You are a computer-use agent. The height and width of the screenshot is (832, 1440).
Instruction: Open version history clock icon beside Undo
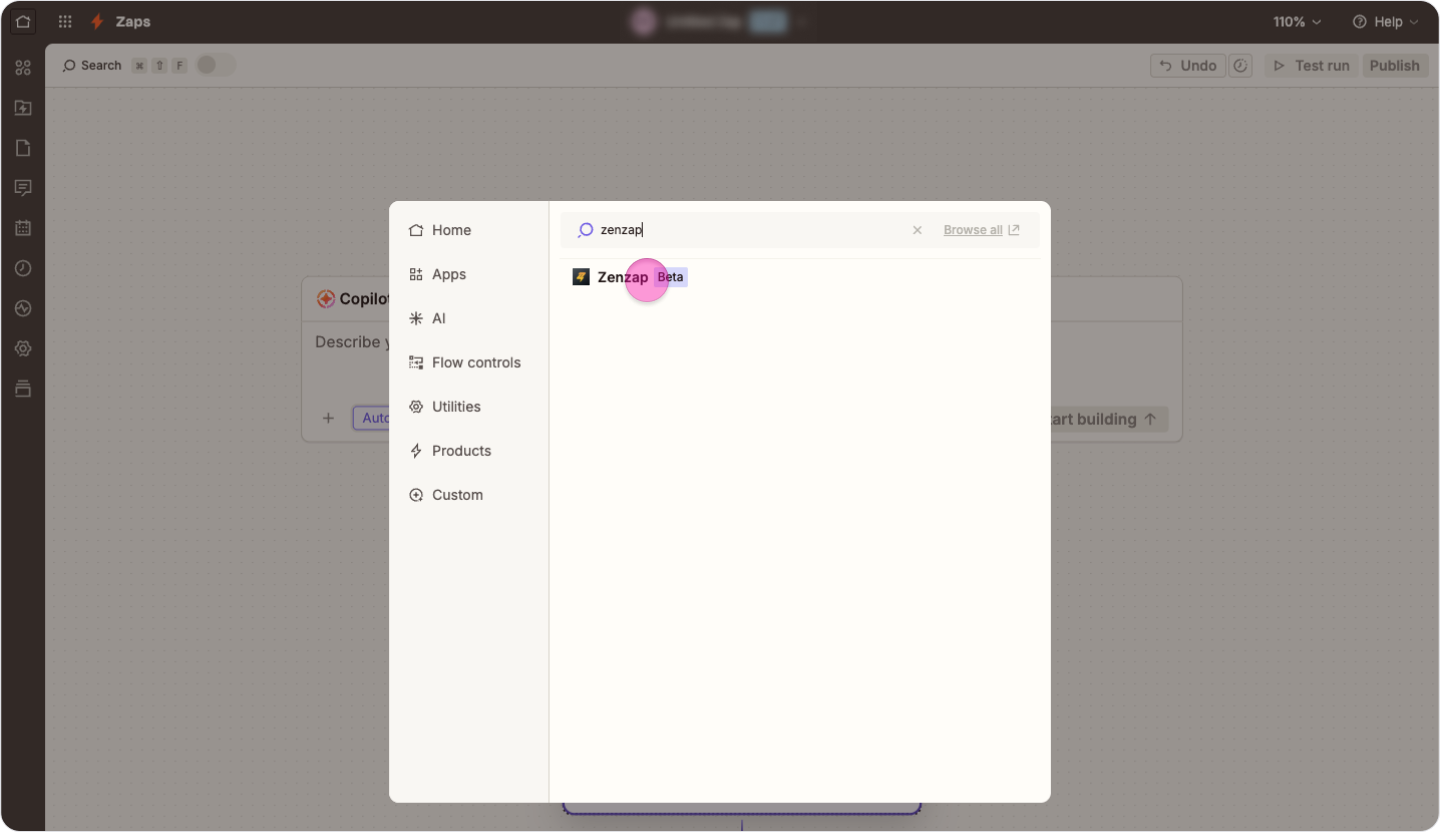tap(1240, 65)
